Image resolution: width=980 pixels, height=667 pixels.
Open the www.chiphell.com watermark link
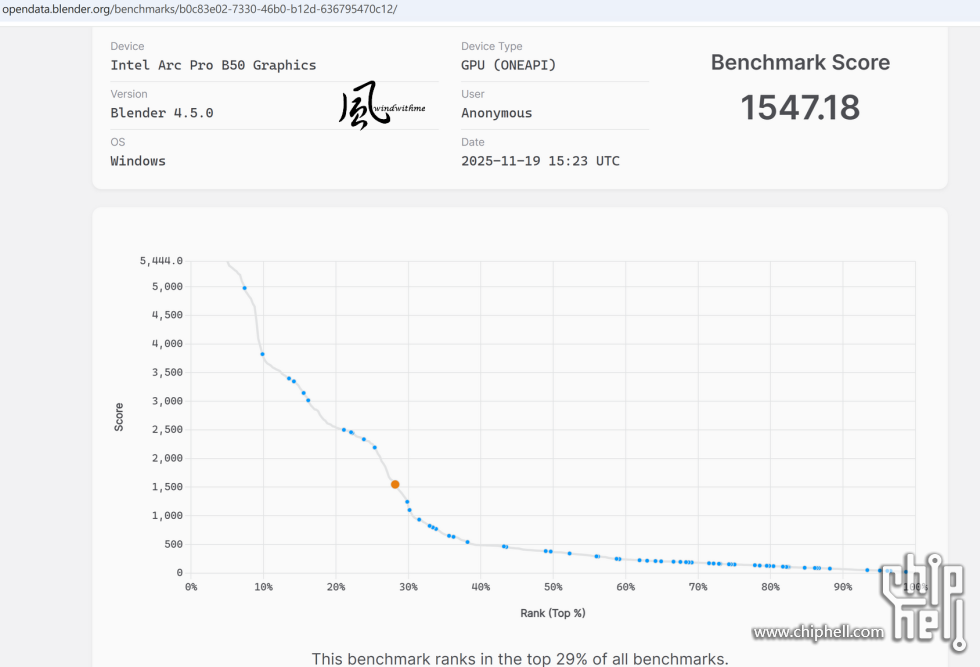[818, 632]
